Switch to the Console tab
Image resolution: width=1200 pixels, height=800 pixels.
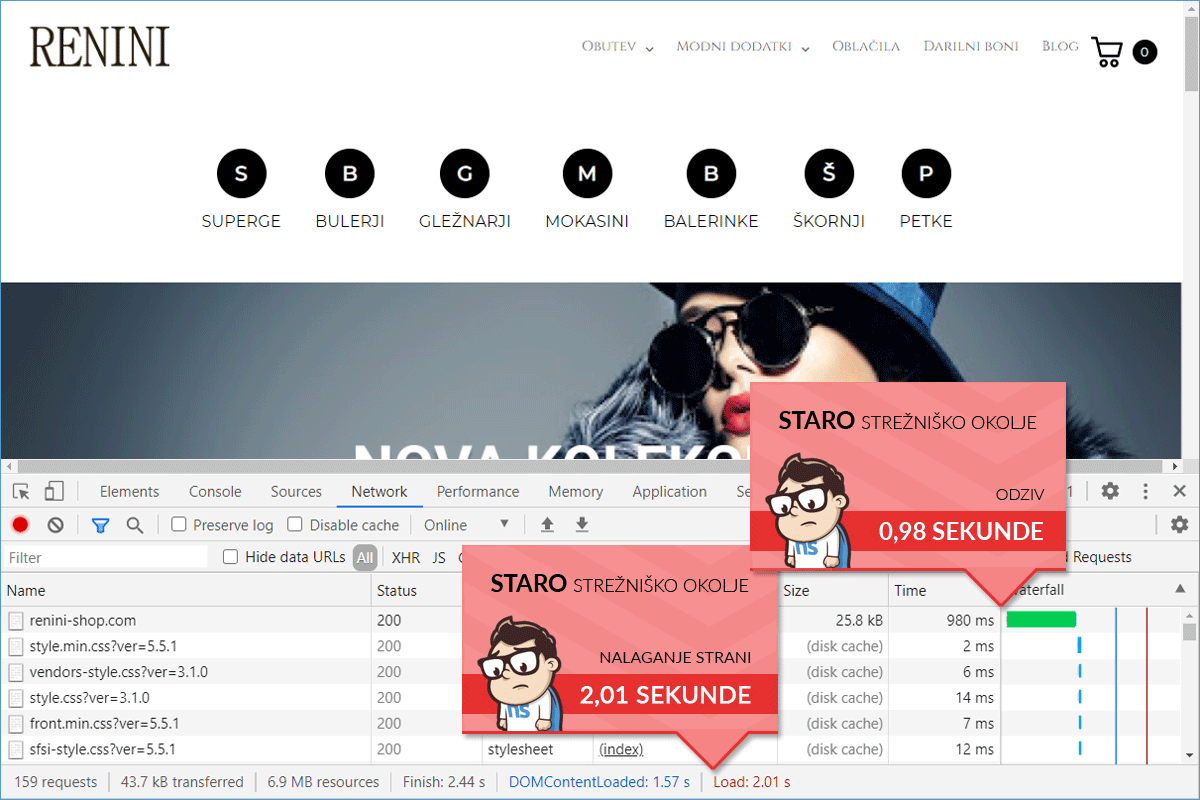tap(215, 491)
